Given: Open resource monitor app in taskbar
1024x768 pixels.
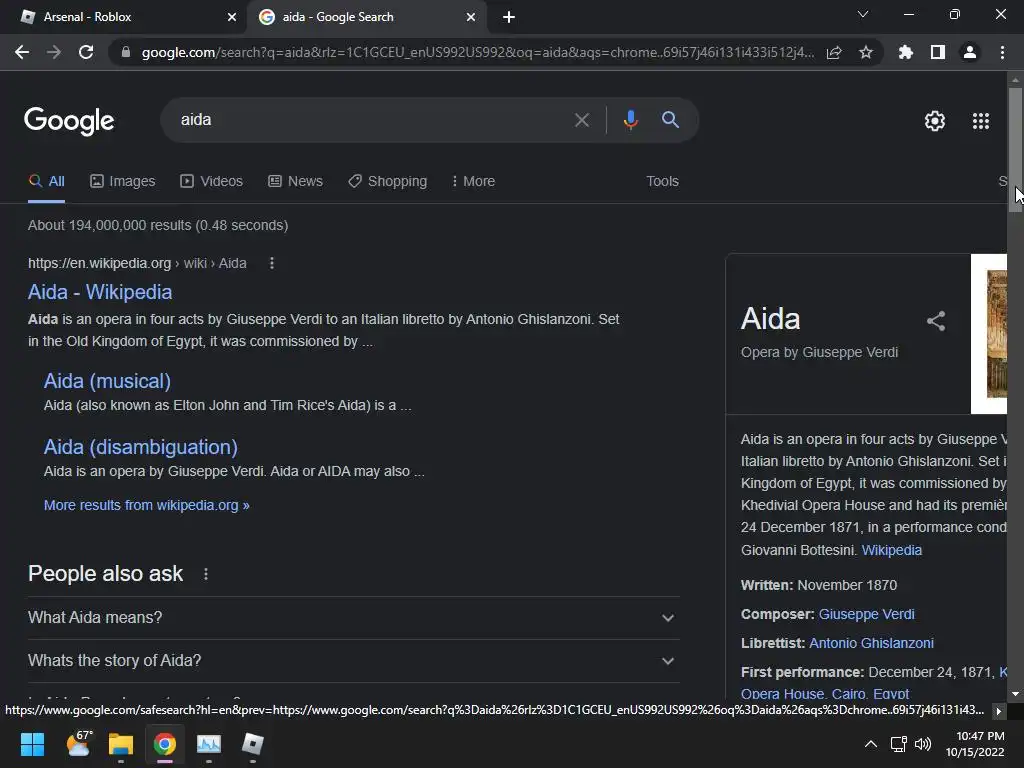Looking at the screenshot, I should pyautogui.click(x=209, y=744).
